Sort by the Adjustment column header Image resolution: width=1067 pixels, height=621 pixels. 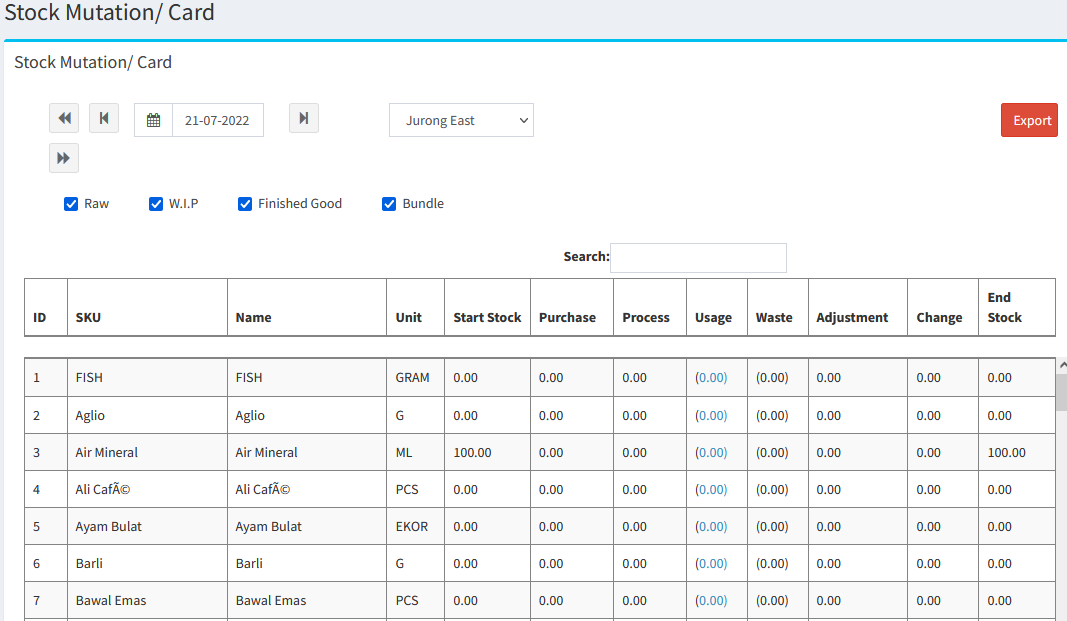[857, 307]
